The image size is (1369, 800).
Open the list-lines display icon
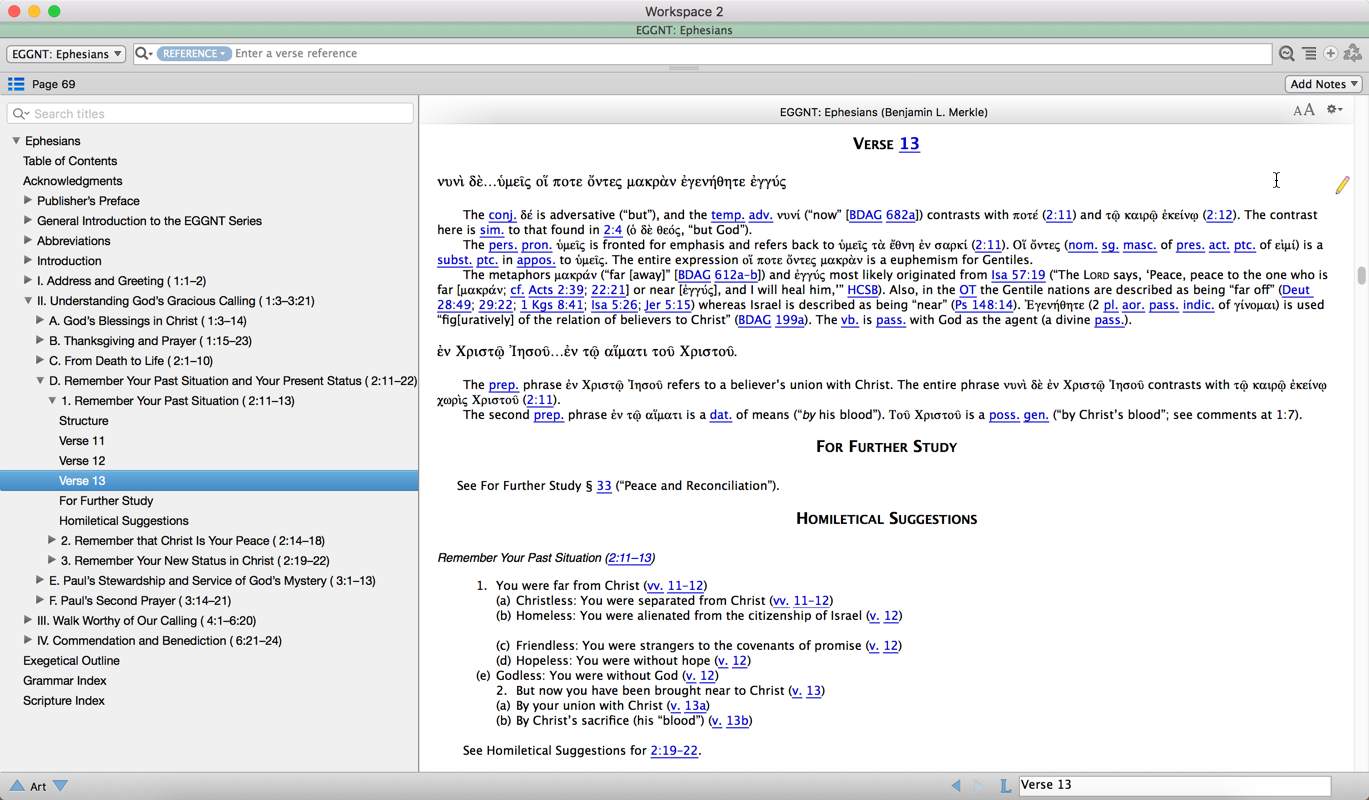point(1309,54)
